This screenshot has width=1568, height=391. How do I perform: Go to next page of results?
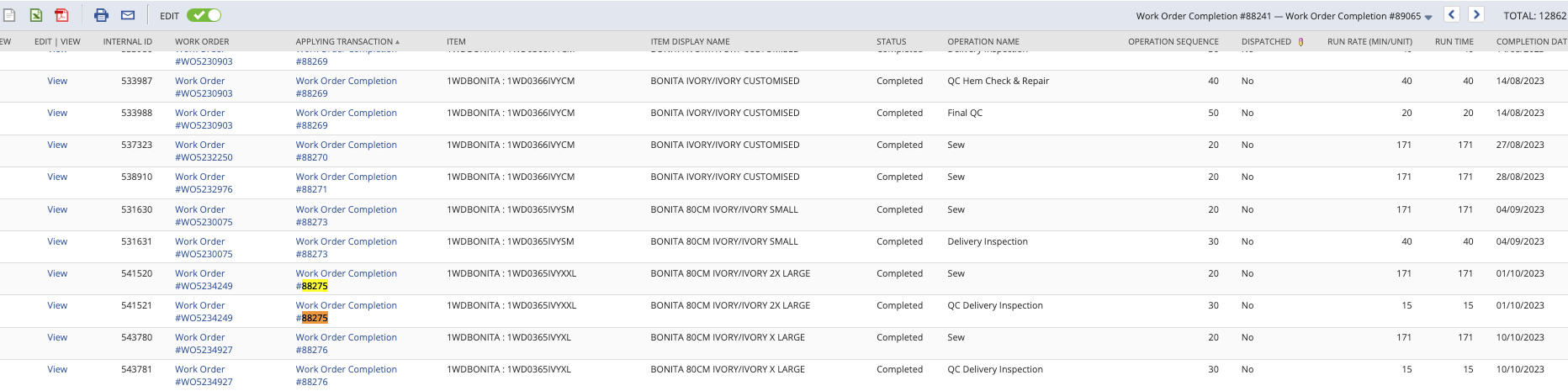[x=1476, y=14]
